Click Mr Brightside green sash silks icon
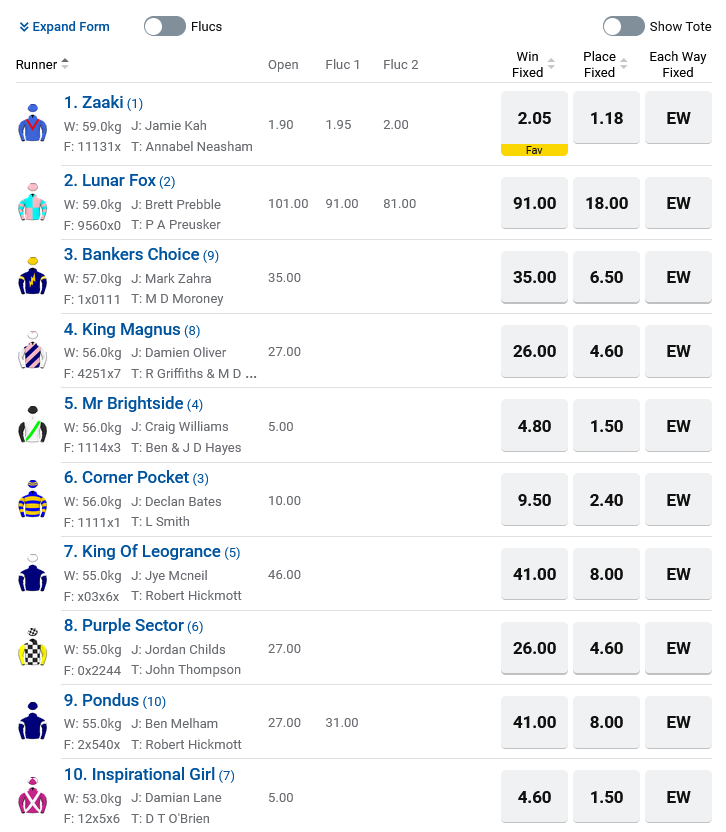Viewport: 726px width, 832px height. pyautogui.click(x=32, y=424)
